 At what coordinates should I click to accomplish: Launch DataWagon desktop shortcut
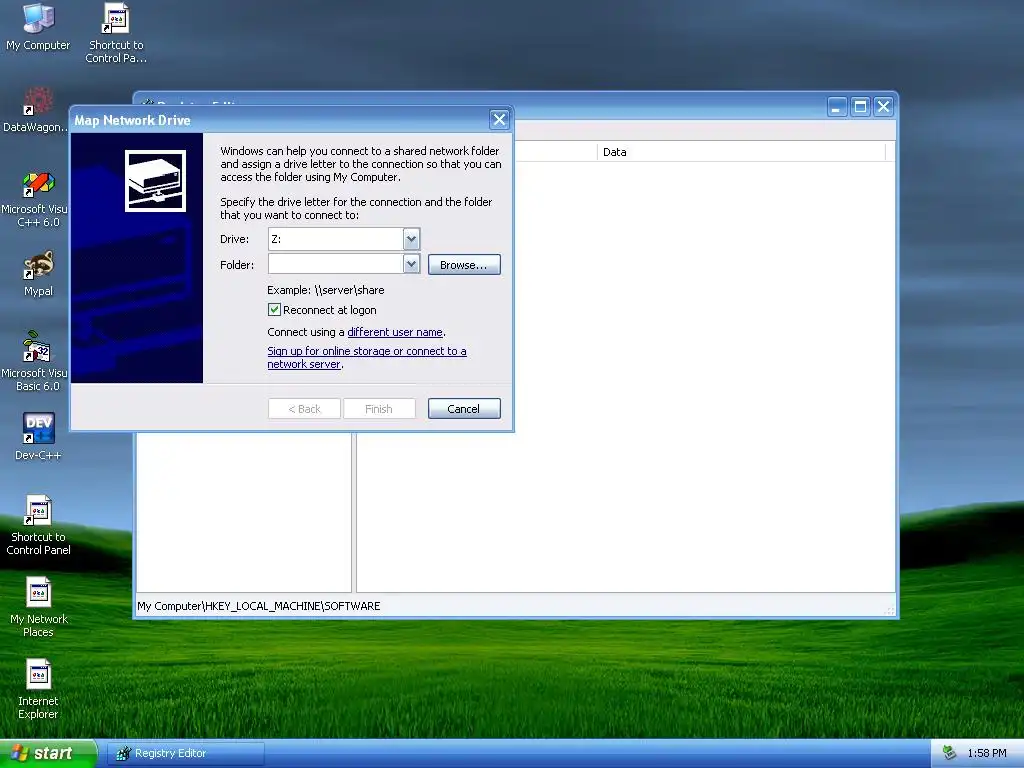(x=36, y=108)
